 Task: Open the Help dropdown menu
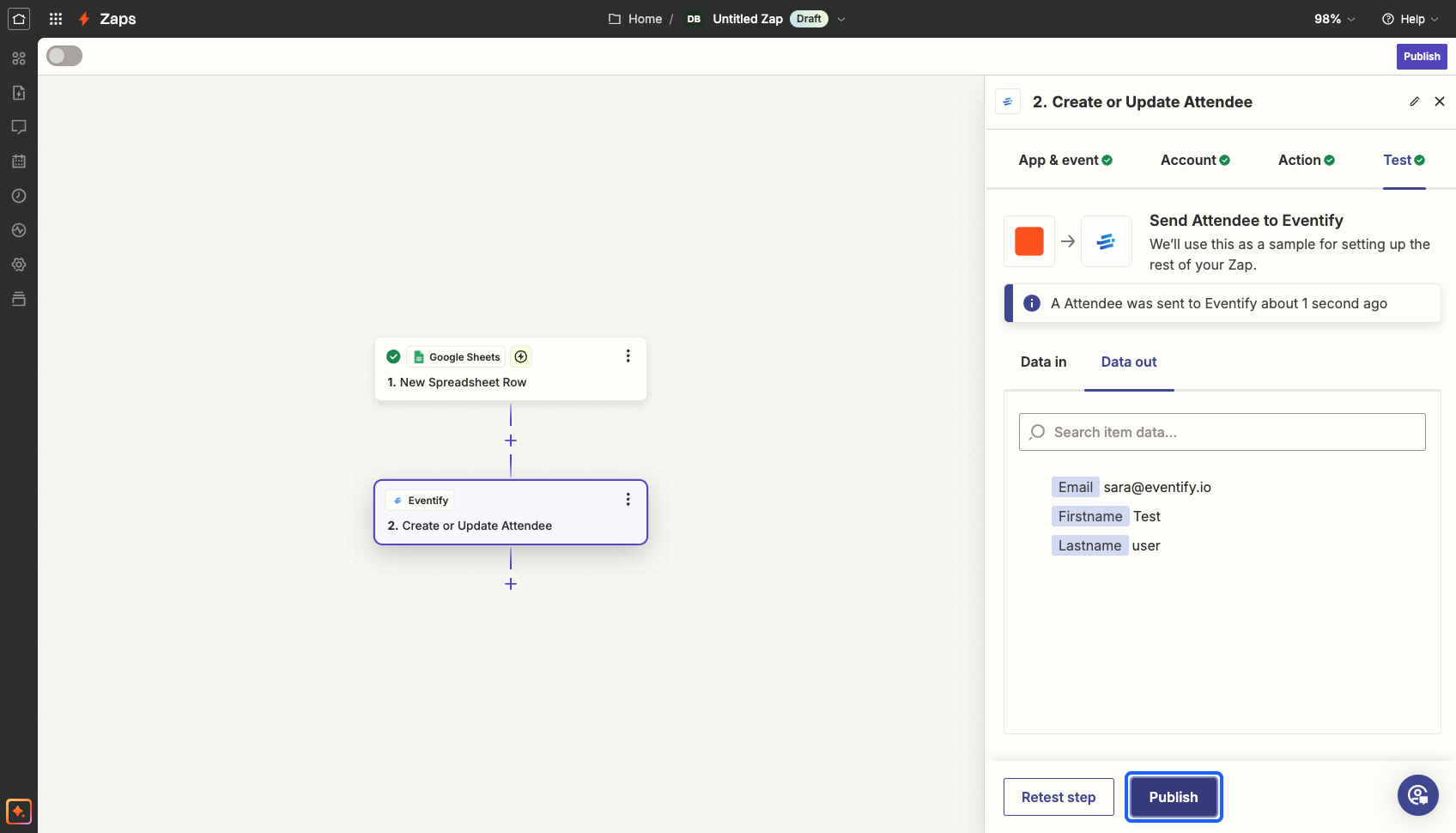(1410, 19)
